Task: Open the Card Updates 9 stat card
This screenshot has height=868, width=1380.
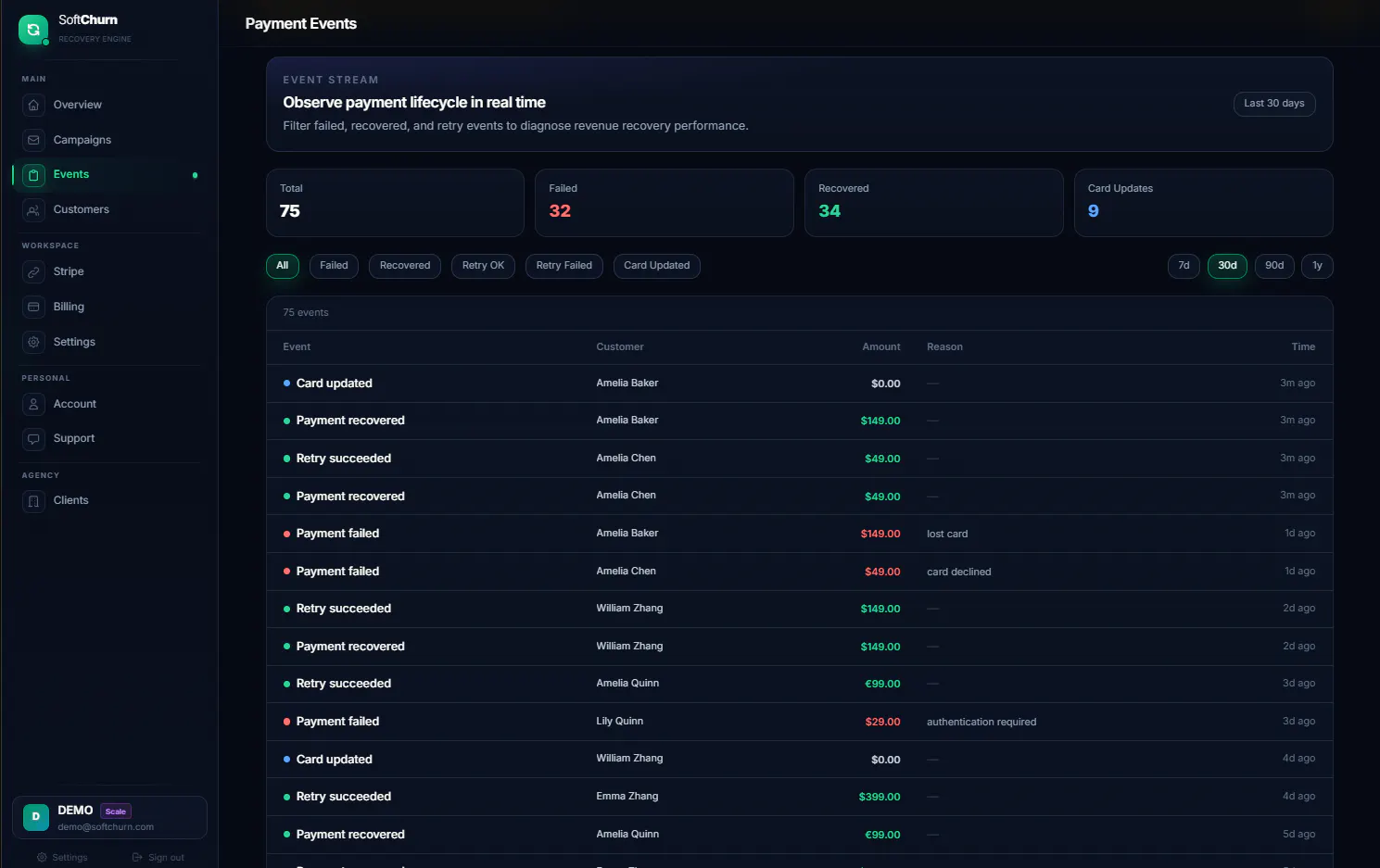Action: pos(1203,203)
